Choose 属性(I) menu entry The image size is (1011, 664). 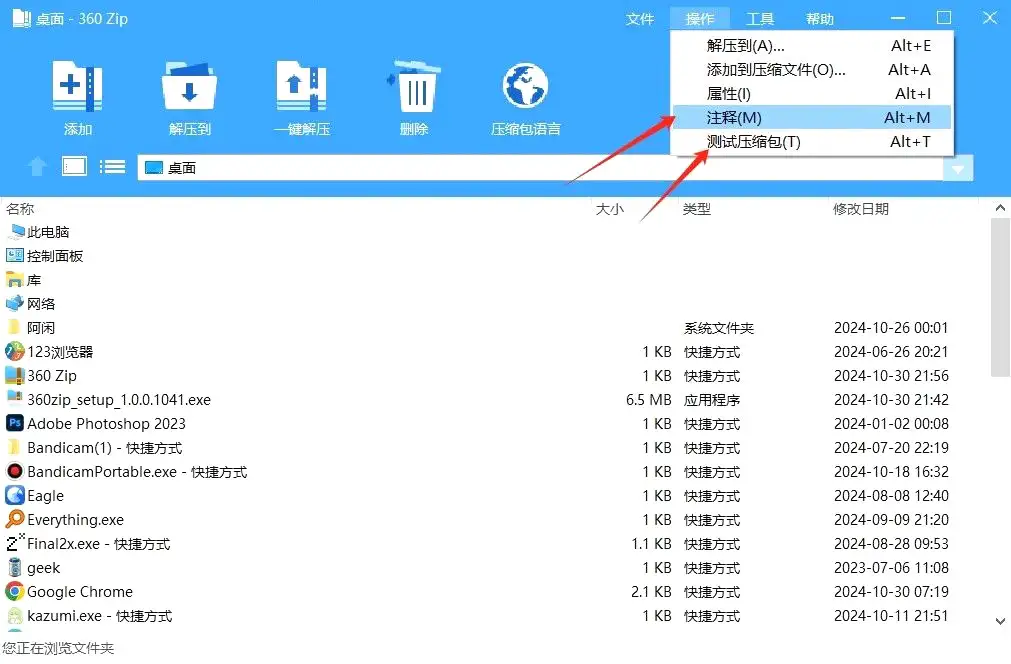[x=812, y=93]
